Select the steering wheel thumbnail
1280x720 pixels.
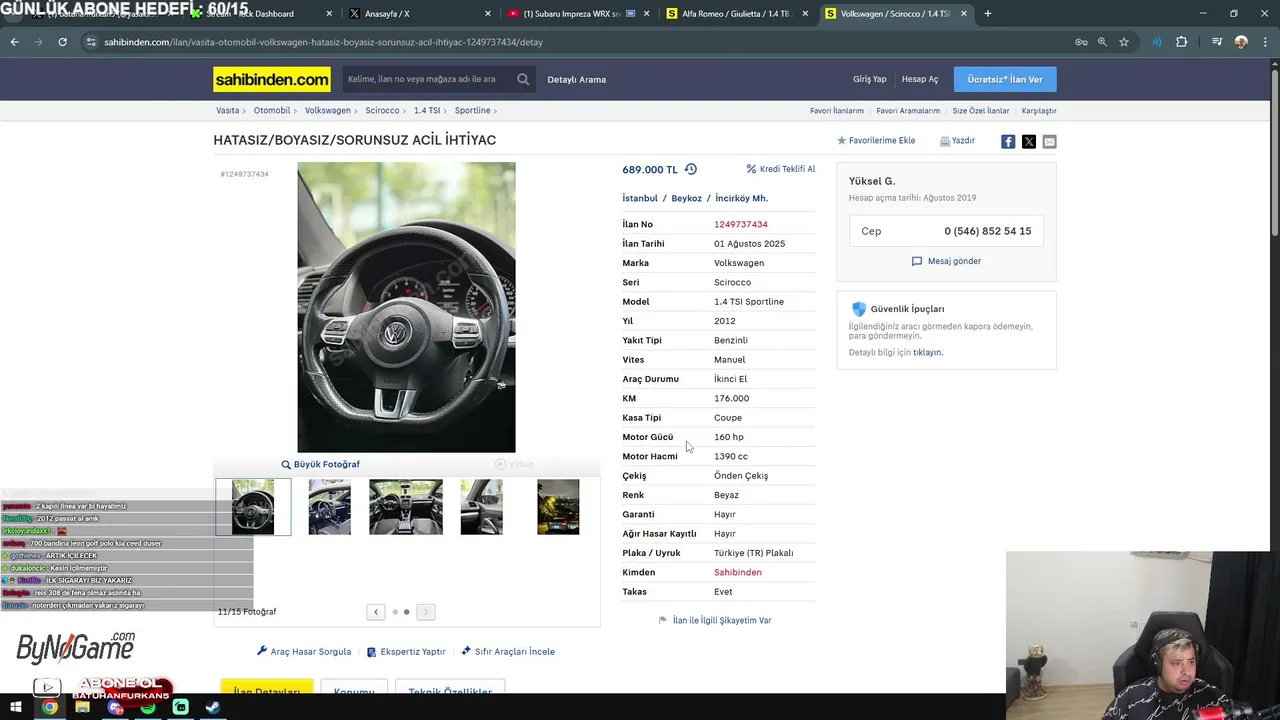(253, 507)
